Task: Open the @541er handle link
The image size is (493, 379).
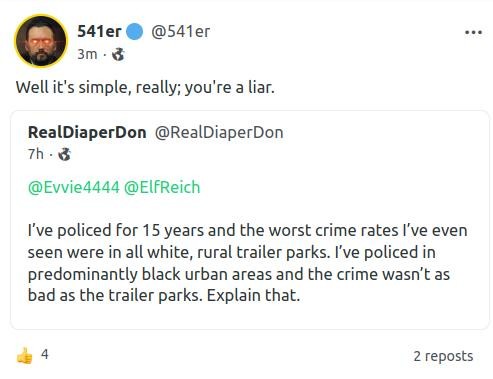Action: tap(181, 32)
